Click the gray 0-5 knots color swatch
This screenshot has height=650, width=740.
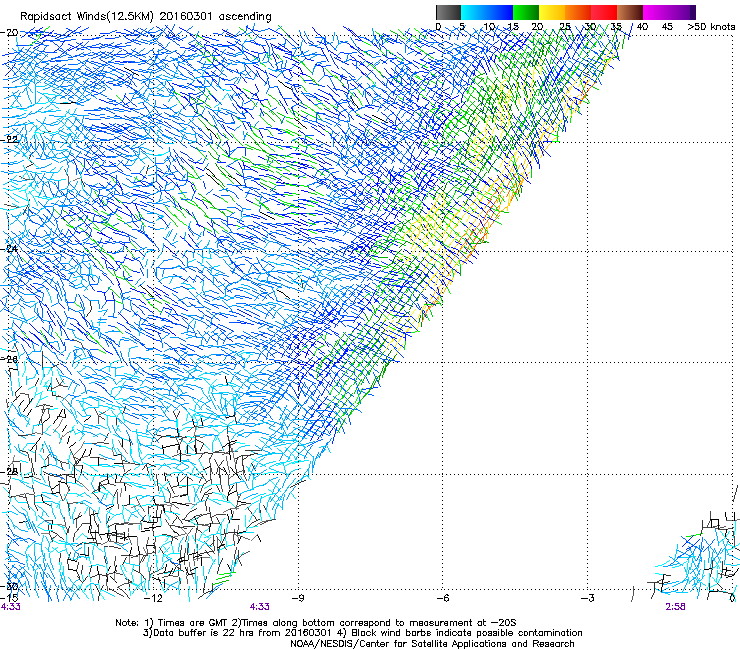pyautogui.click(x=448, y=12)
